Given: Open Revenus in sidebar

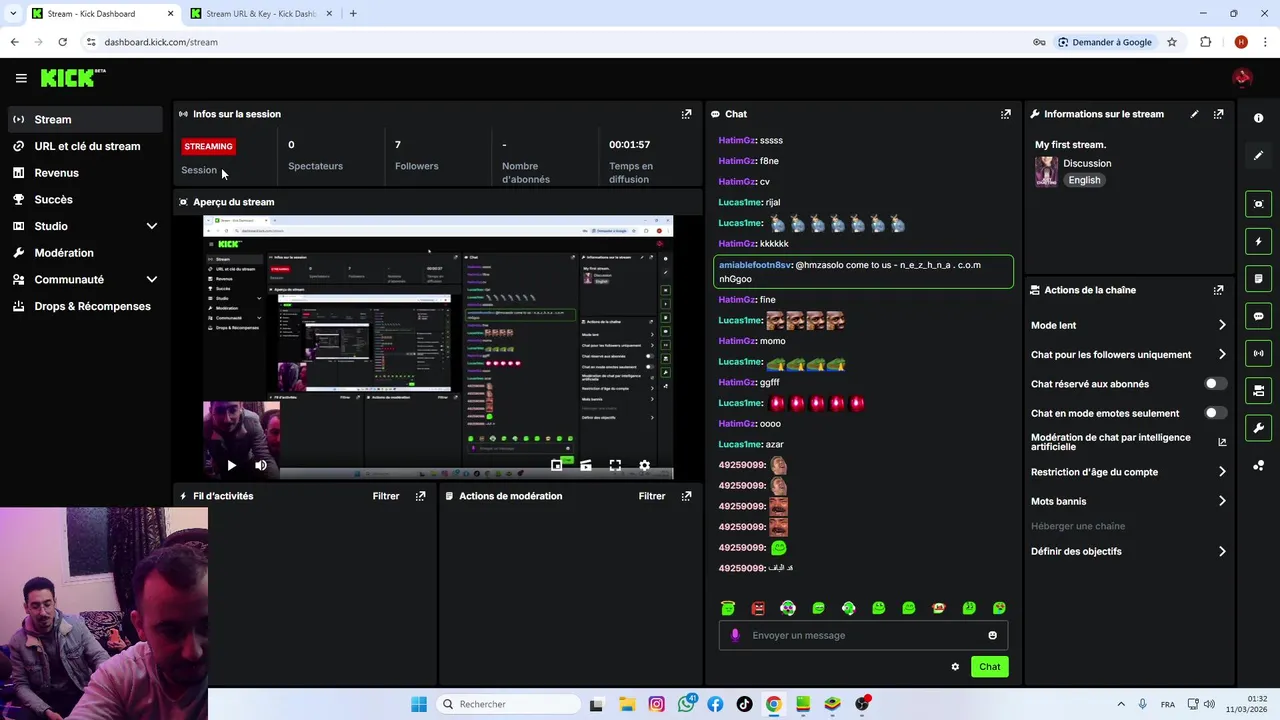Looking at the screenshot, I should tap(85, 173).
